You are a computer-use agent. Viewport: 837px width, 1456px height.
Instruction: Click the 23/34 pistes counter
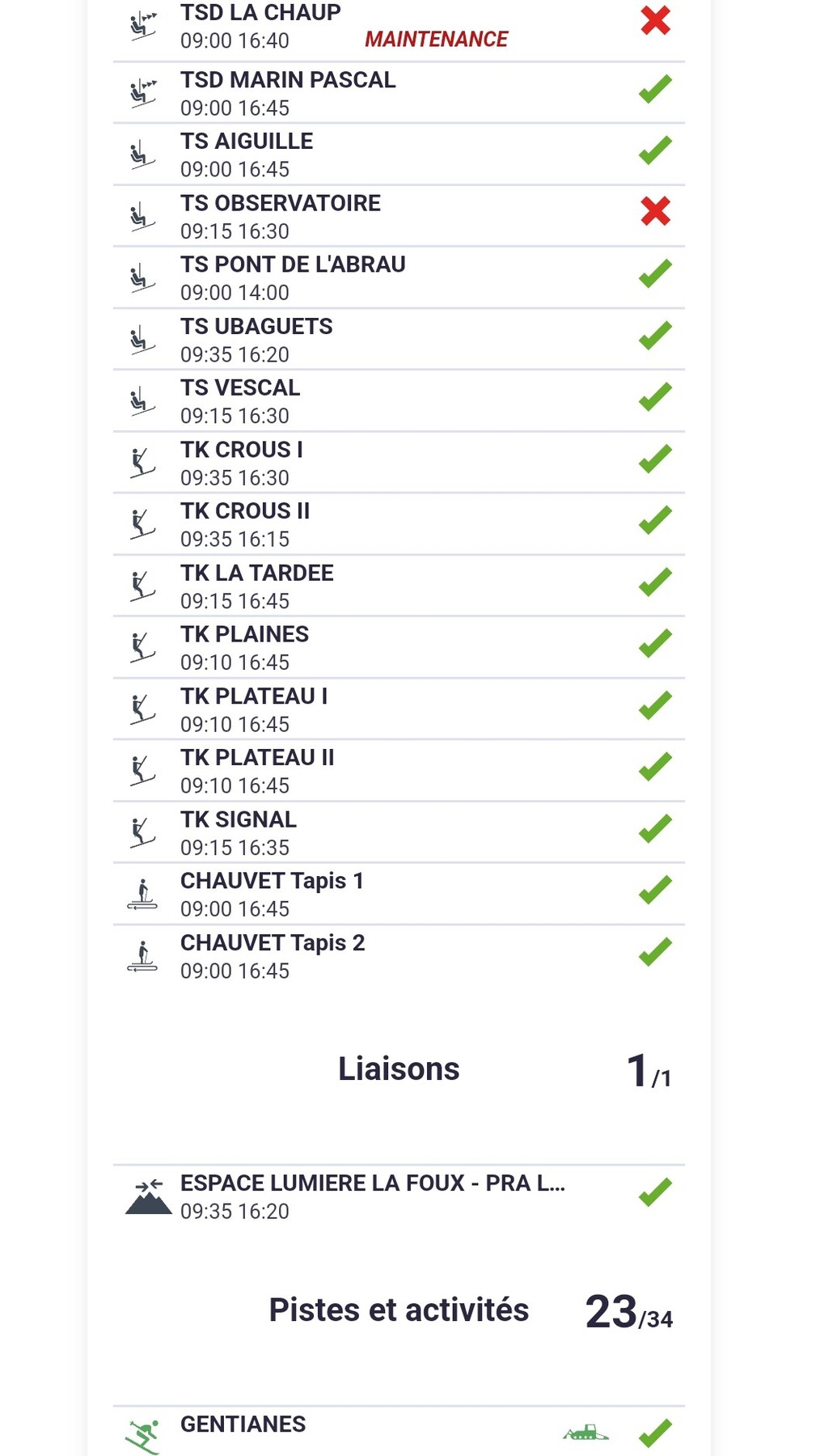tap(628, 1312)
